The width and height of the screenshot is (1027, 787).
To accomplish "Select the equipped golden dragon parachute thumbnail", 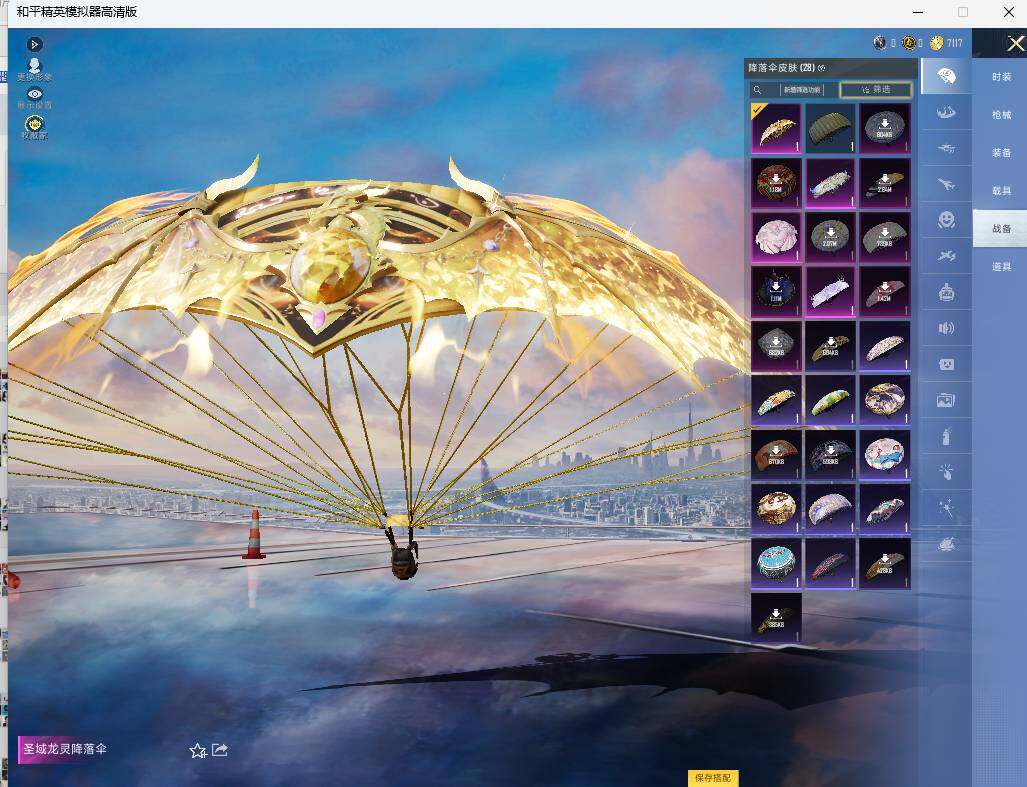I will point(776,128).
